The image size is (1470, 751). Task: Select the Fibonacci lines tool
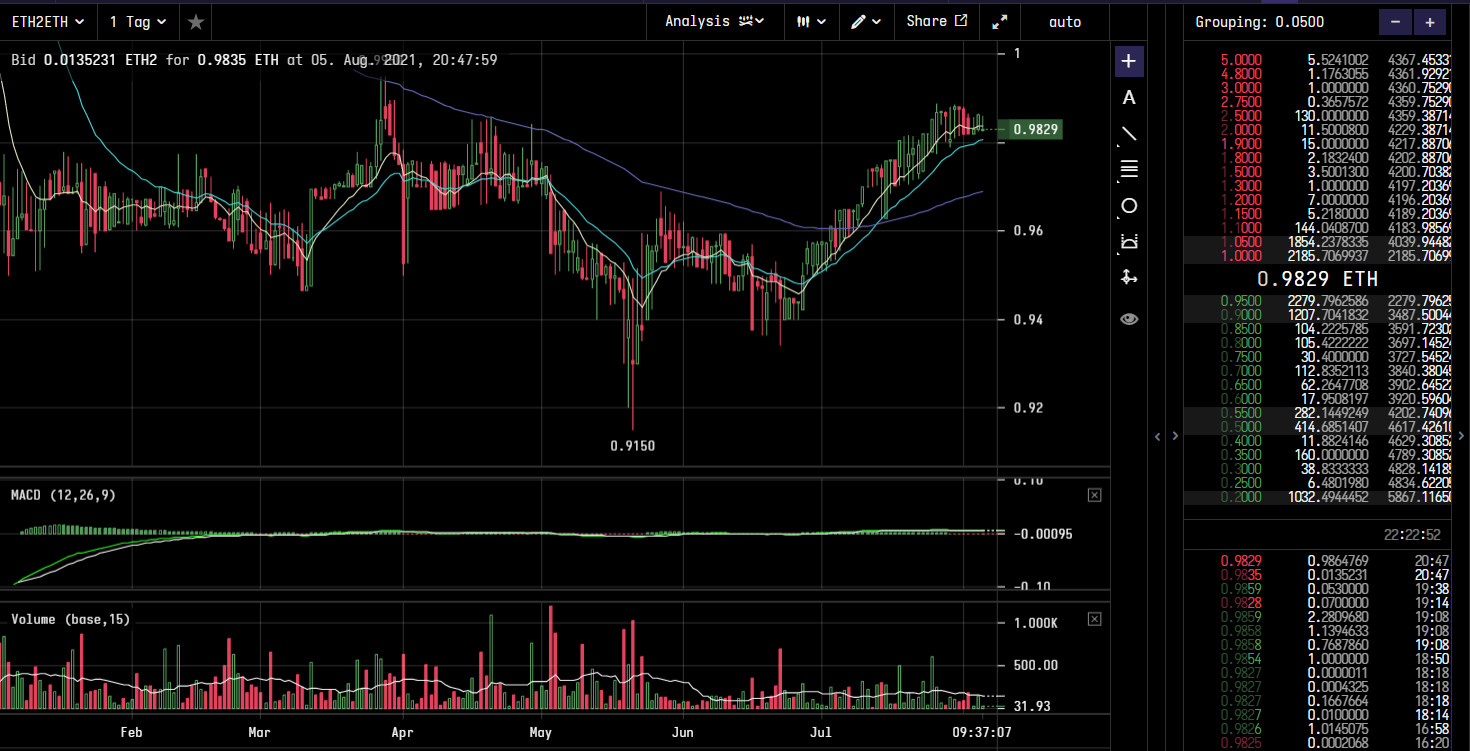click(x=1129, y=169)
